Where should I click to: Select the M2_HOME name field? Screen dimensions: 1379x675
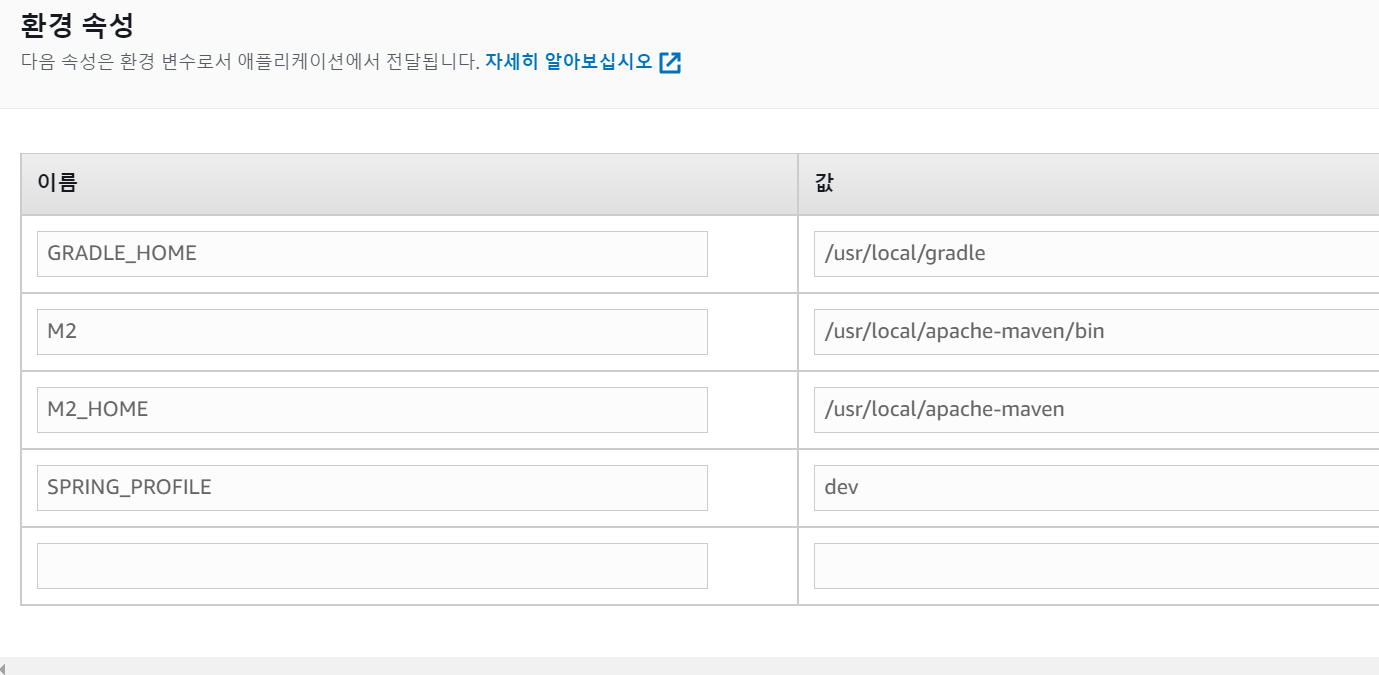(372, 410)
